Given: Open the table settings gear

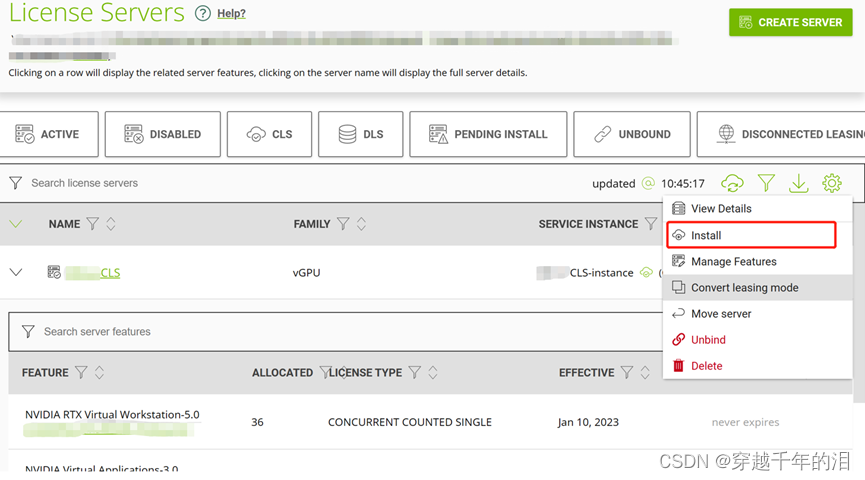Looking at the screenshot, I should pos(832,183).
